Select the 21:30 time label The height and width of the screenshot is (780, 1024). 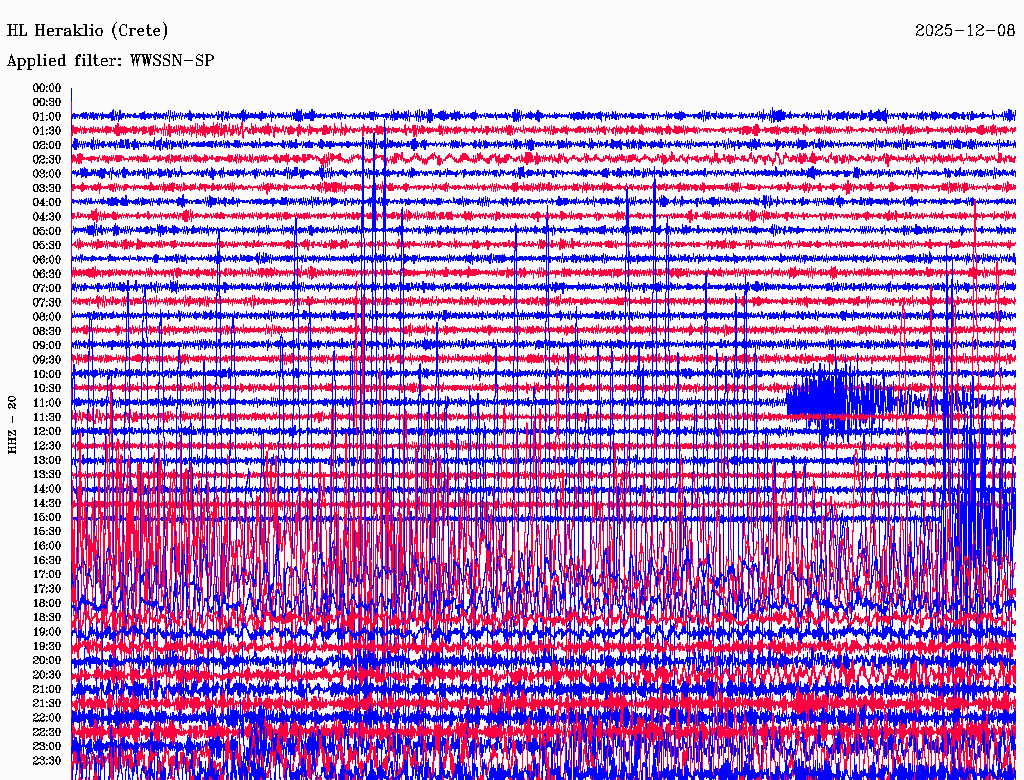pyautogui.click(x=47, y=704)
